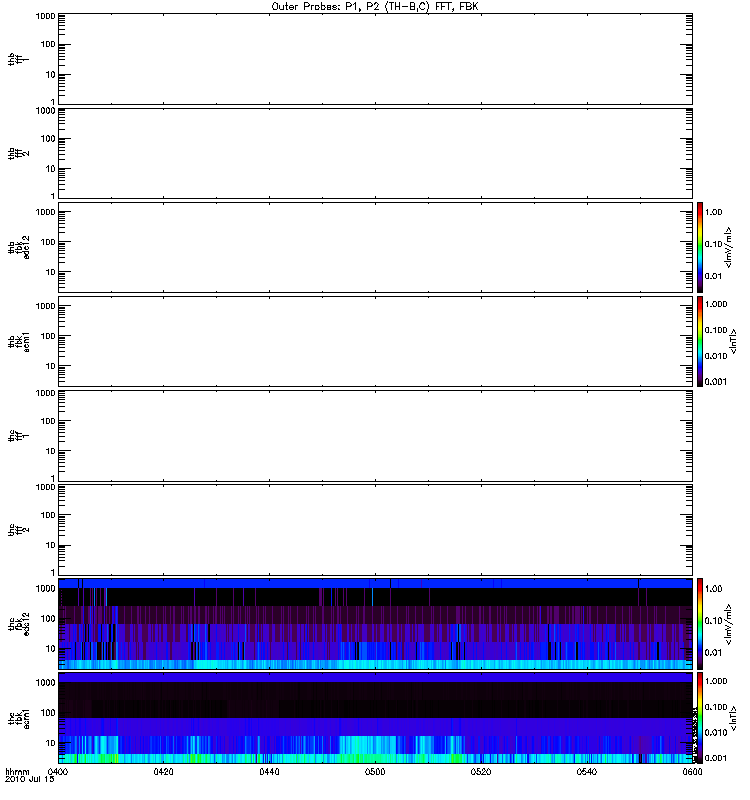Click the 'thb fff 2' y-axis label
The width and height of the screenshot is (750, 800).
(19, 154)
